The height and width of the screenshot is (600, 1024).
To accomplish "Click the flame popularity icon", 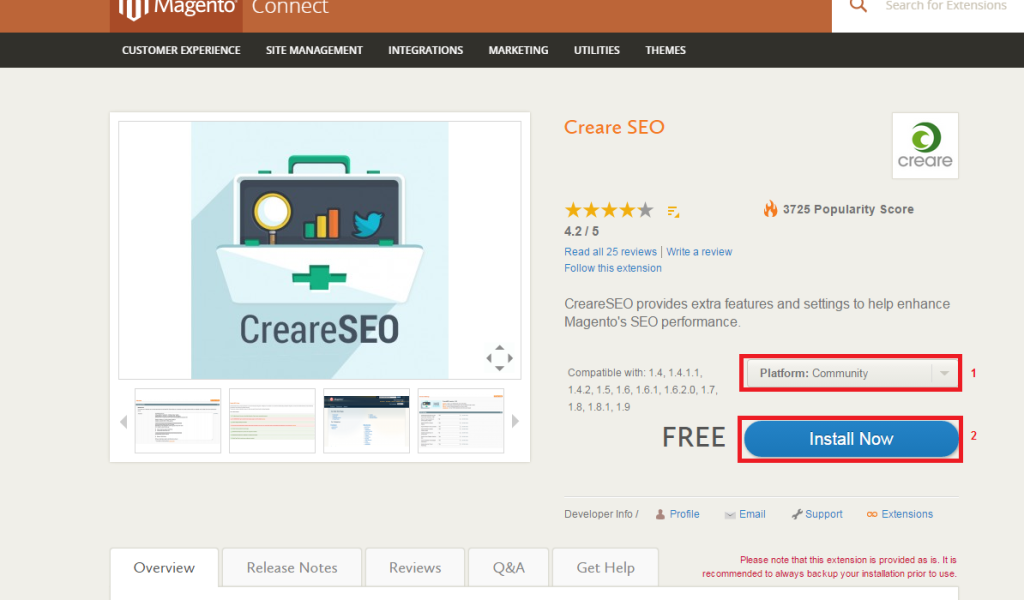I will 771,208.
